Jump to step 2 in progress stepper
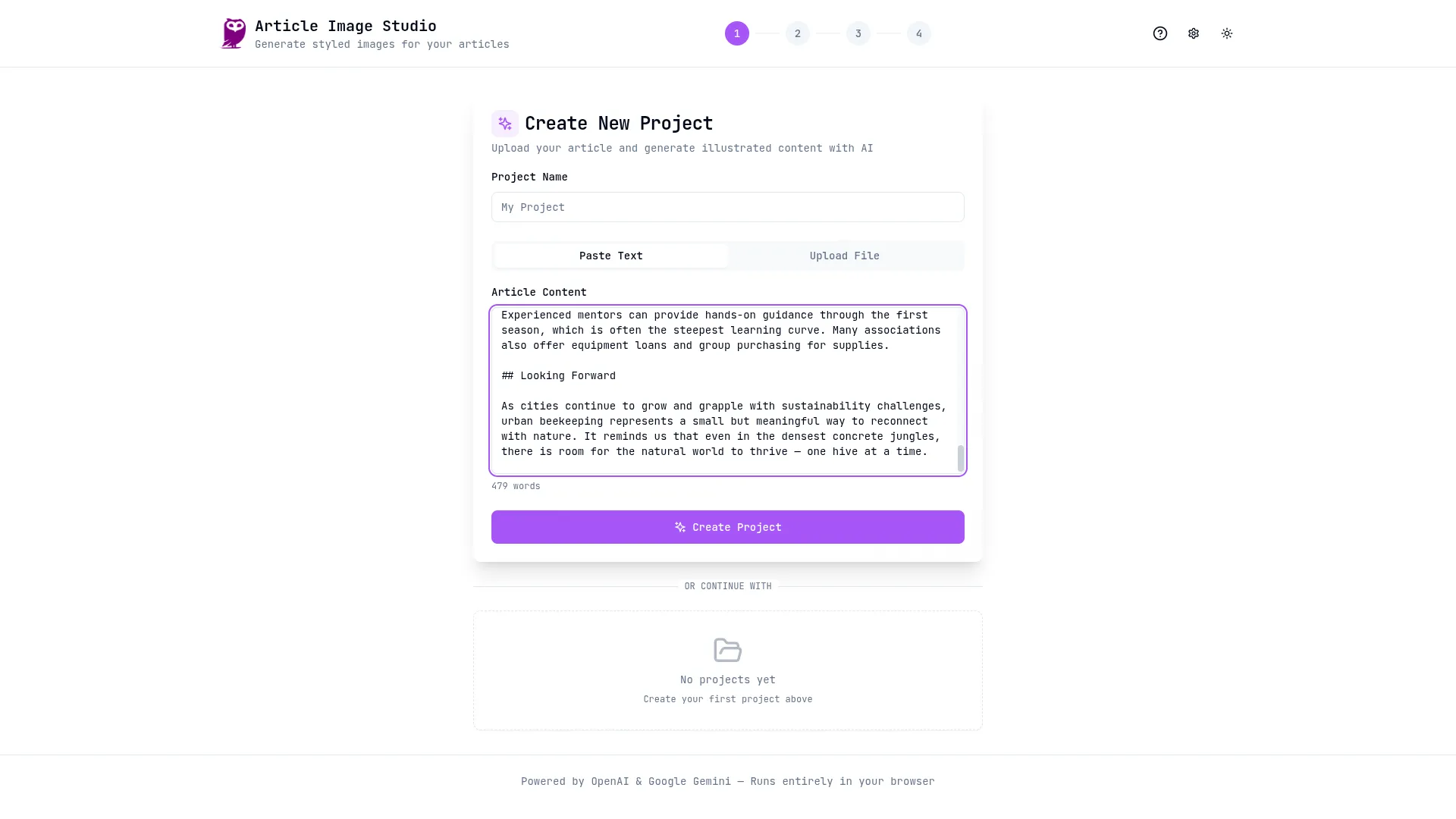 798,33
